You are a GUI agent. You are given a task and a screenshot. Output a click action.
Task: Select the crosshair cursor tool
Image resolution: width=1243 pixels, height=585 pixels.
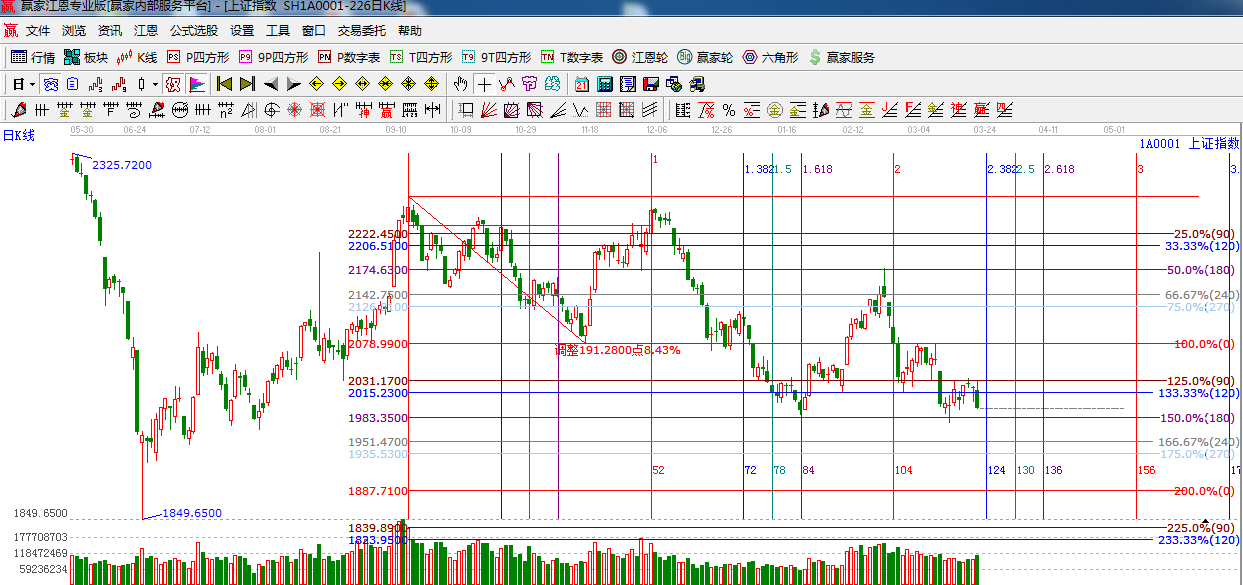(484, 84)
